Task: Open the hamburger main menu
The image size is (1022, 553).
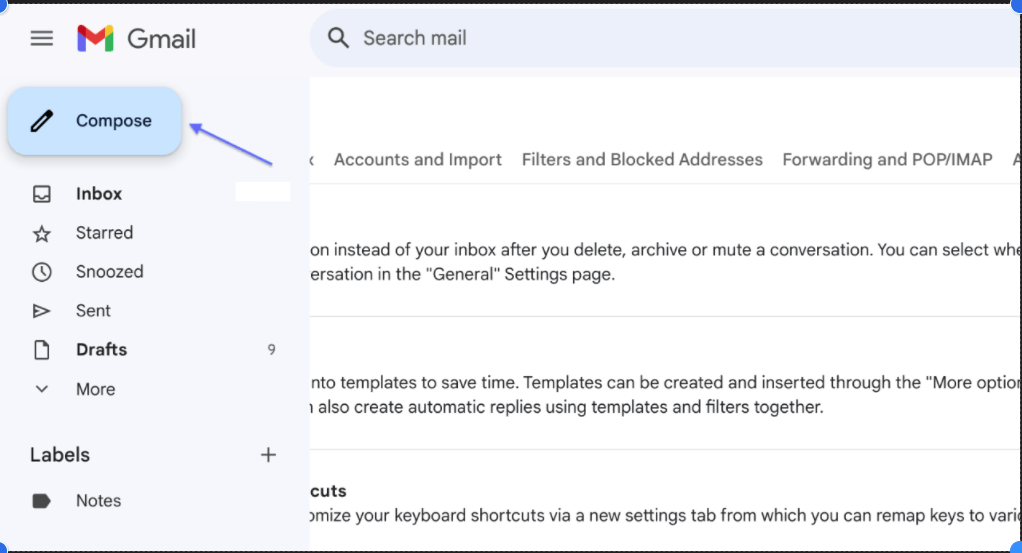Action: pyautogui.click(x=42, y=38)
